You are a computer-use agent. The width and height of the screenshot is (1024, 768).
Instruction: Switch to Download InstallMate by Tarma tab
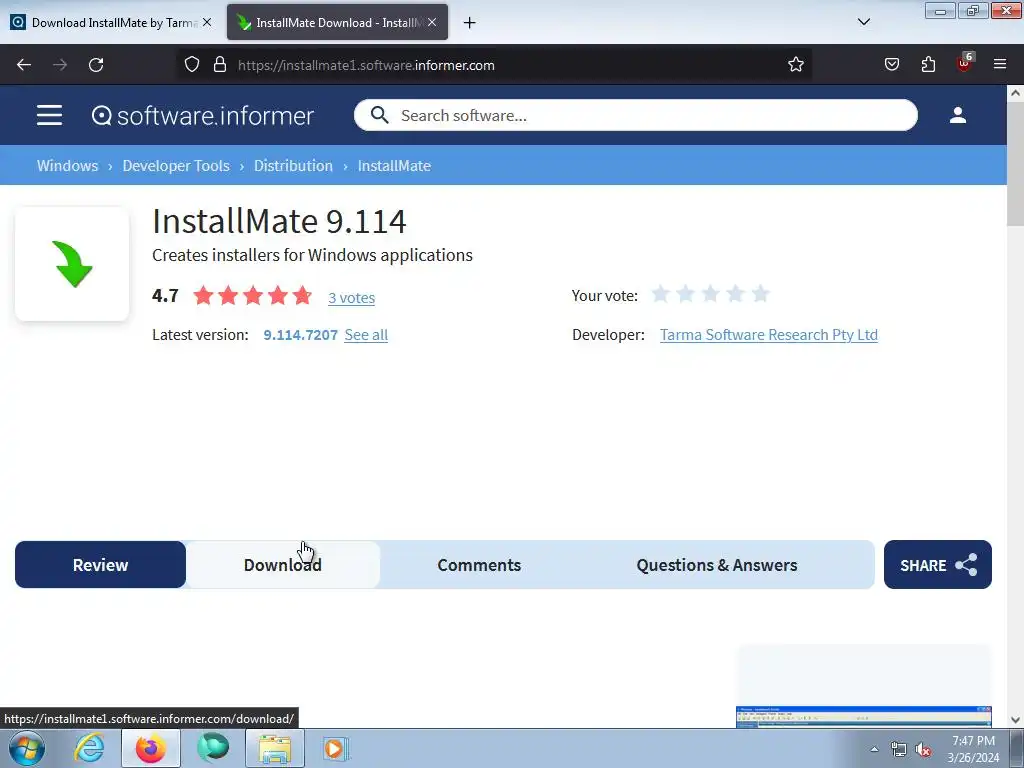pos(110,22)
